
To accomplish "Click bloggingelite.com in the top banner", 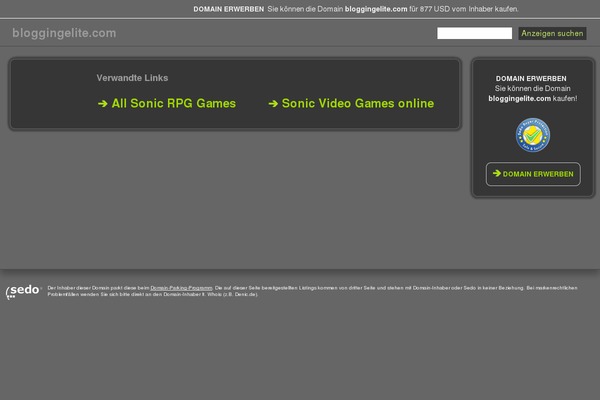I will pyautogui.click(x=376, y=9).
